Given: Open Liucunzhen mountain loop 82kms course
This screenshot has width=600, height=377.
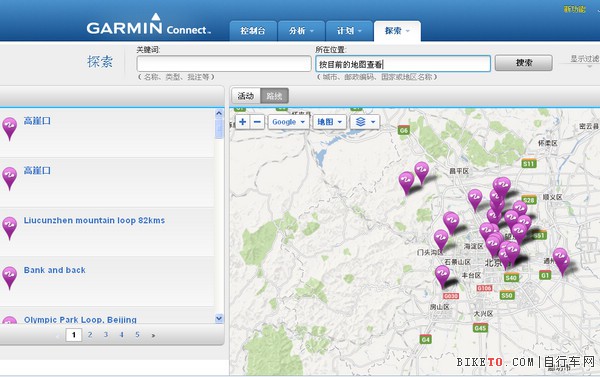Looking at the screenshot, I should pyautogui.click(x=94, y=220).
